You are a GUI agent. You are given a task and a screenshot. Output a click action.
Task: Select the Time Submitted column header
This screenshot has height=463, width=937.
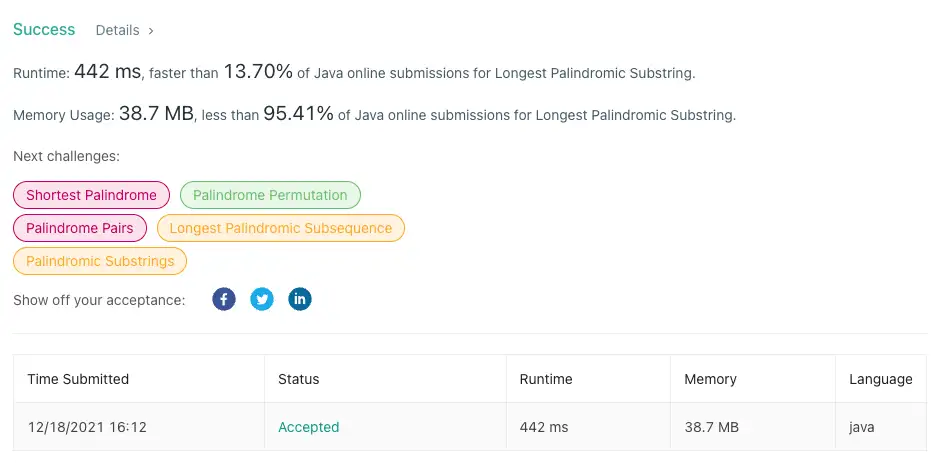click(78, 379)
